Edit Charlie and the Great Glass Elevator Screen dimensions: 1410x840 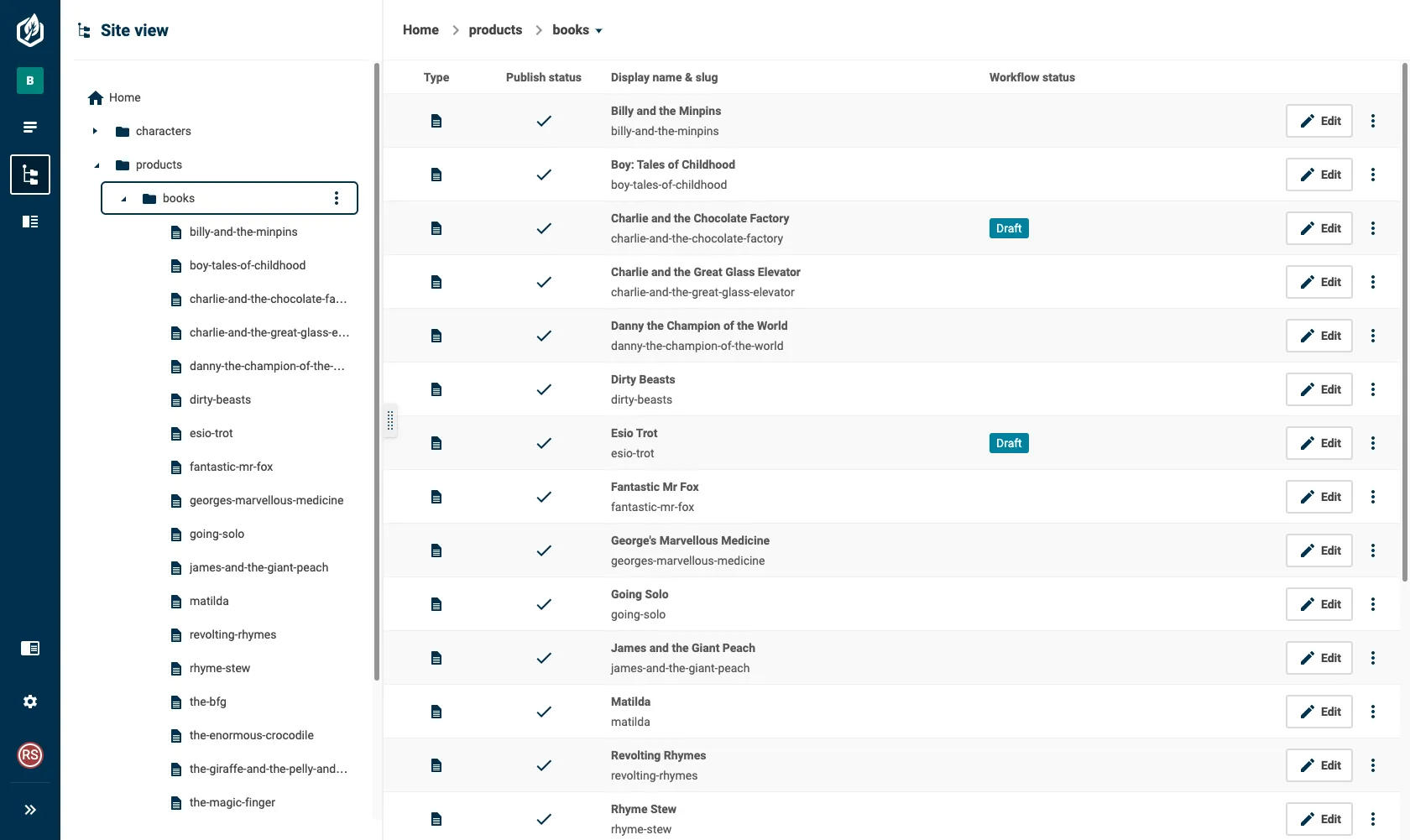pyautogui.click(x=1319, y=282)
